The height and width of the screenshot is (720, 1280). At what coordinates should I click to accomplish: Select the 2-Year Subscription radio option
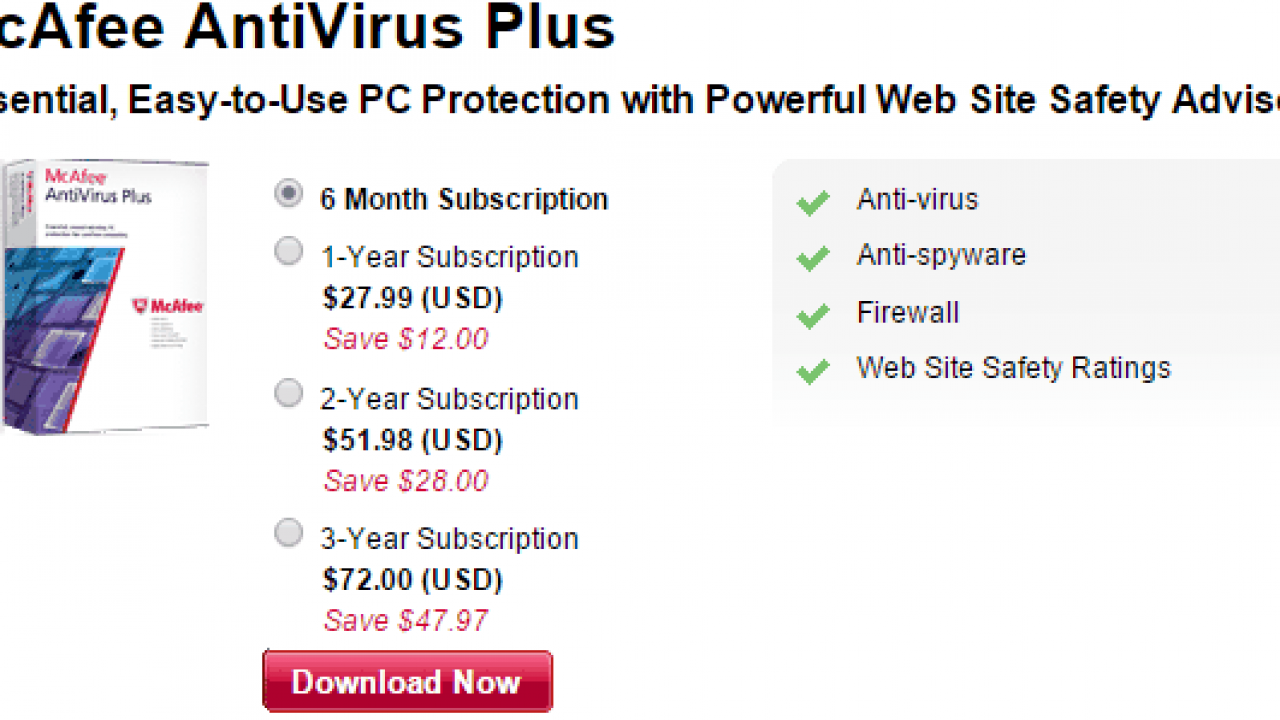coord(288,394)
